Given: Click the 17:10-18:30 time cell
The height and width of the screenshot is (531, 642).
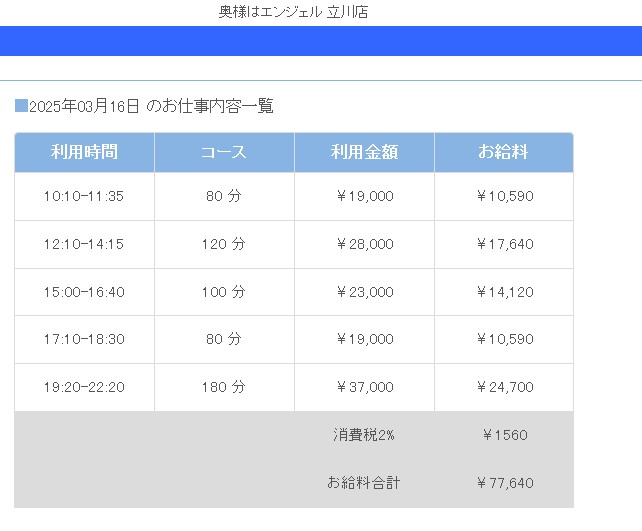Looking at the screenshot, I should pos(84,339).
